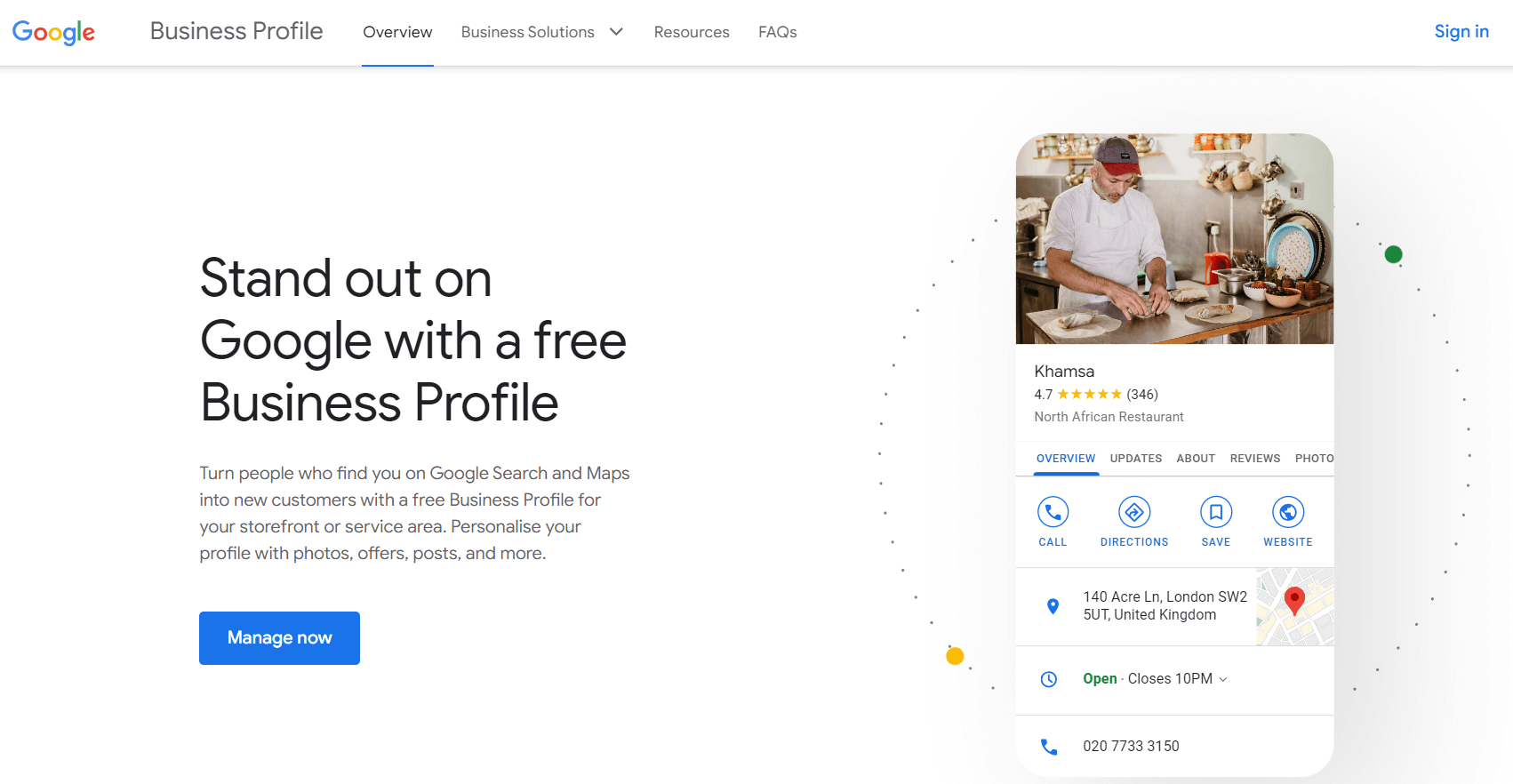This screenshot has height=784, width=1513.
Task: Click the Google logo
Action: pyautogui.click(x=53, y=33)
